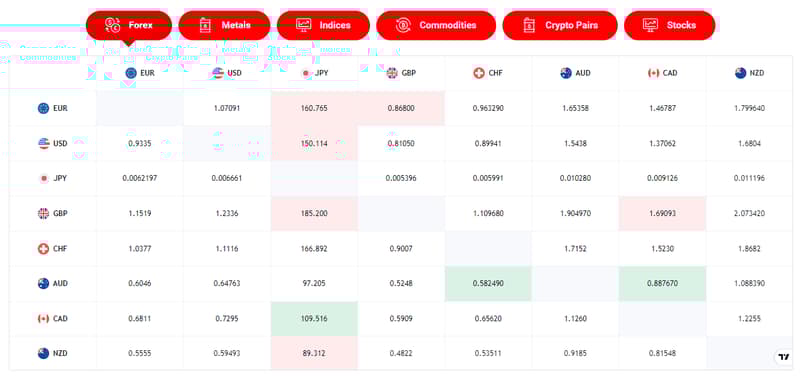Viewport: 800px width, 378px height.
Task: Select the NZD/JPY rate 89.312
Action: pyautogui.click(x=314, y=354)
